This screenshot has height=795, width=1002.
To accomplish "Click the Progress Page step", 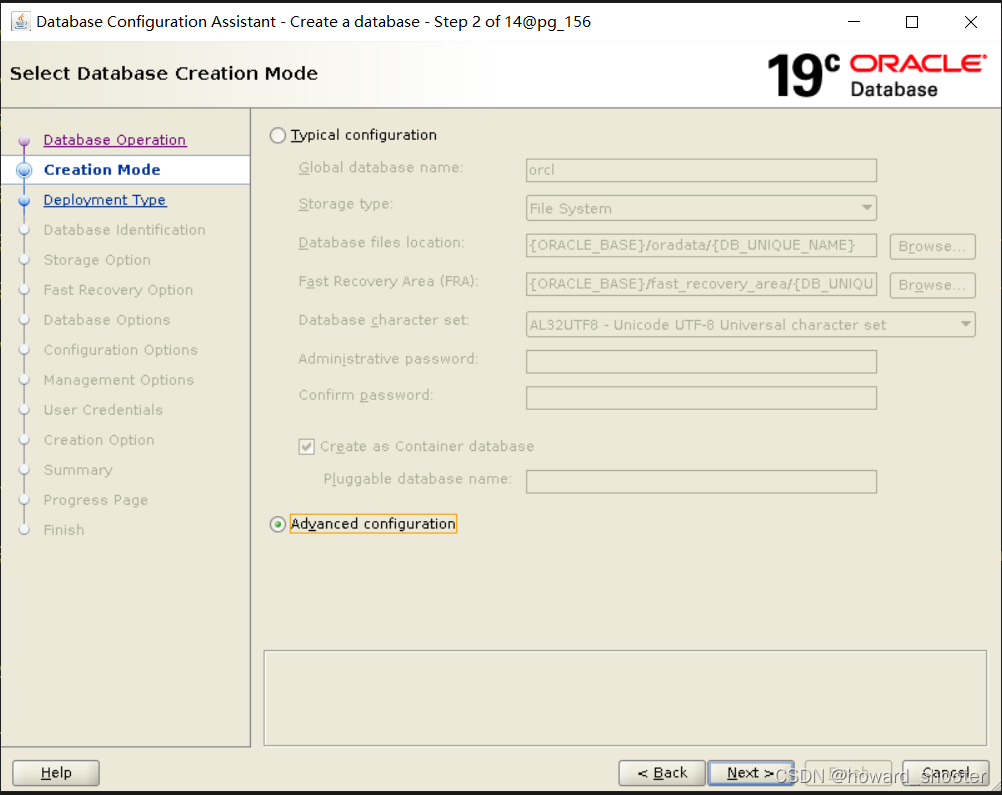I will click(96, 500).
